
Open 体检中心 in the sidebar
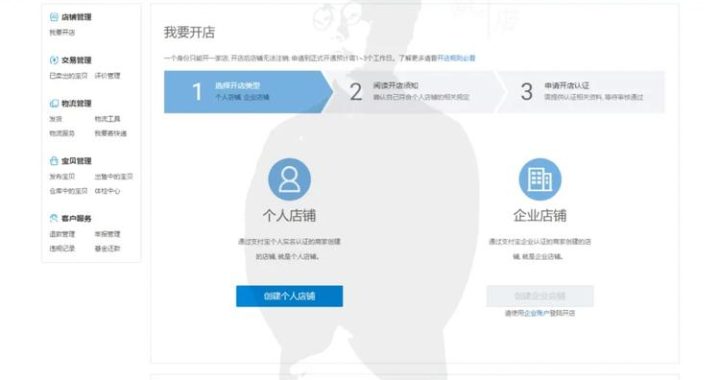[107, 191]
